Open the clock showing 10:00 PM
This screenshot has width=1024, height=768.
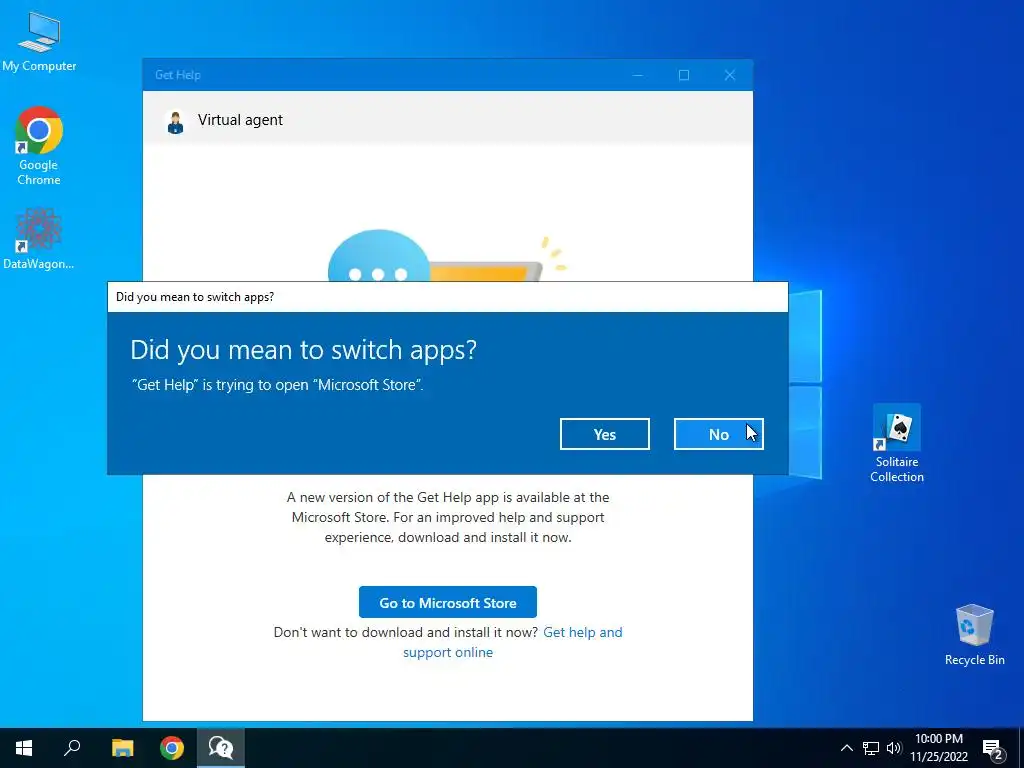(x=939, y=748)
